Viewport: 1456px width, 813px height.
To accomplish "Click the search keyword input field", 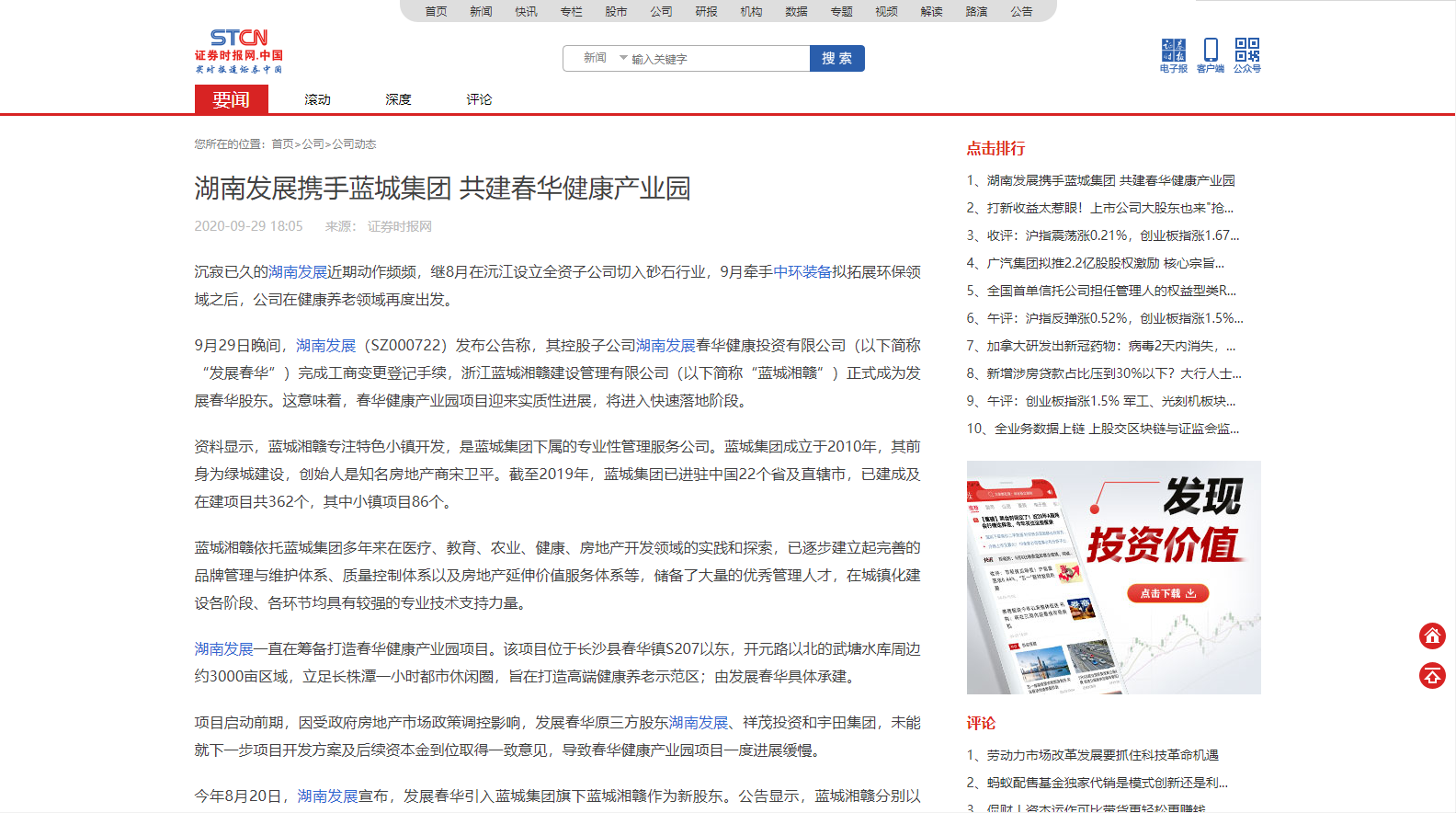I will point(717,59).
